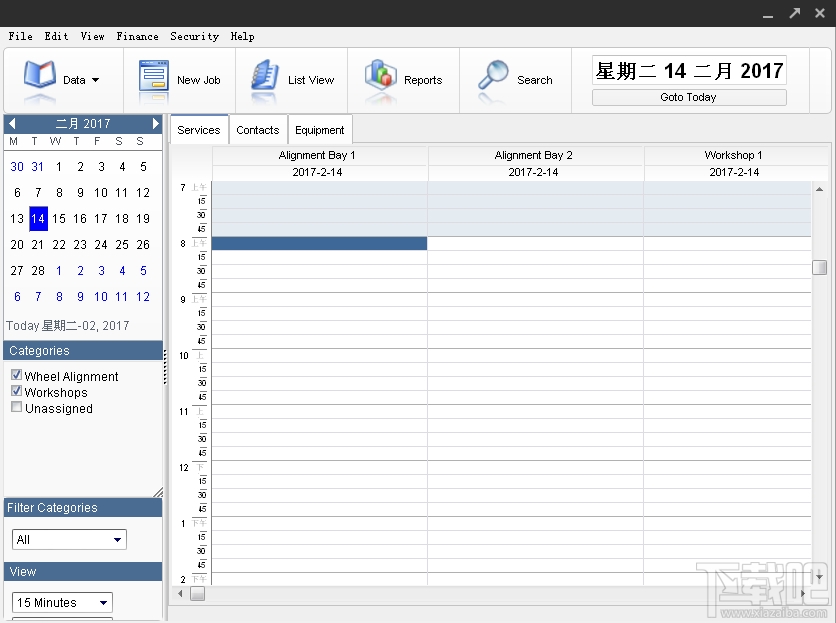Click the Goto Today button

[689, 97]
